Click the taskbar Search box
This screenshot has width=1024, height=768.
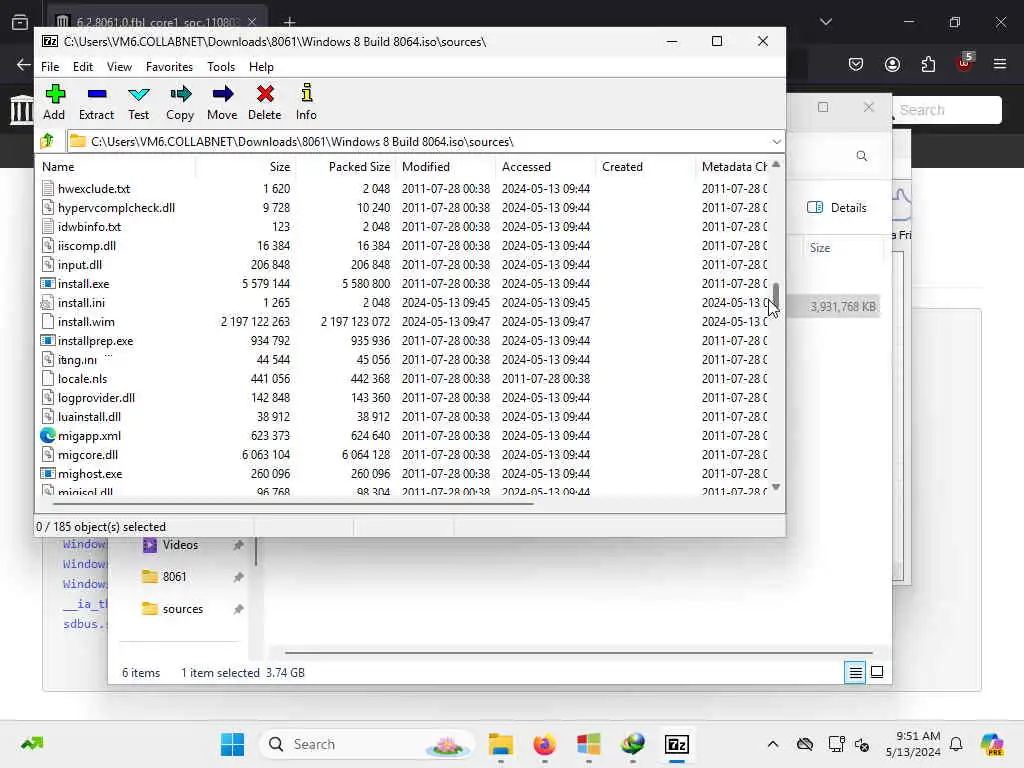point(367,744)
